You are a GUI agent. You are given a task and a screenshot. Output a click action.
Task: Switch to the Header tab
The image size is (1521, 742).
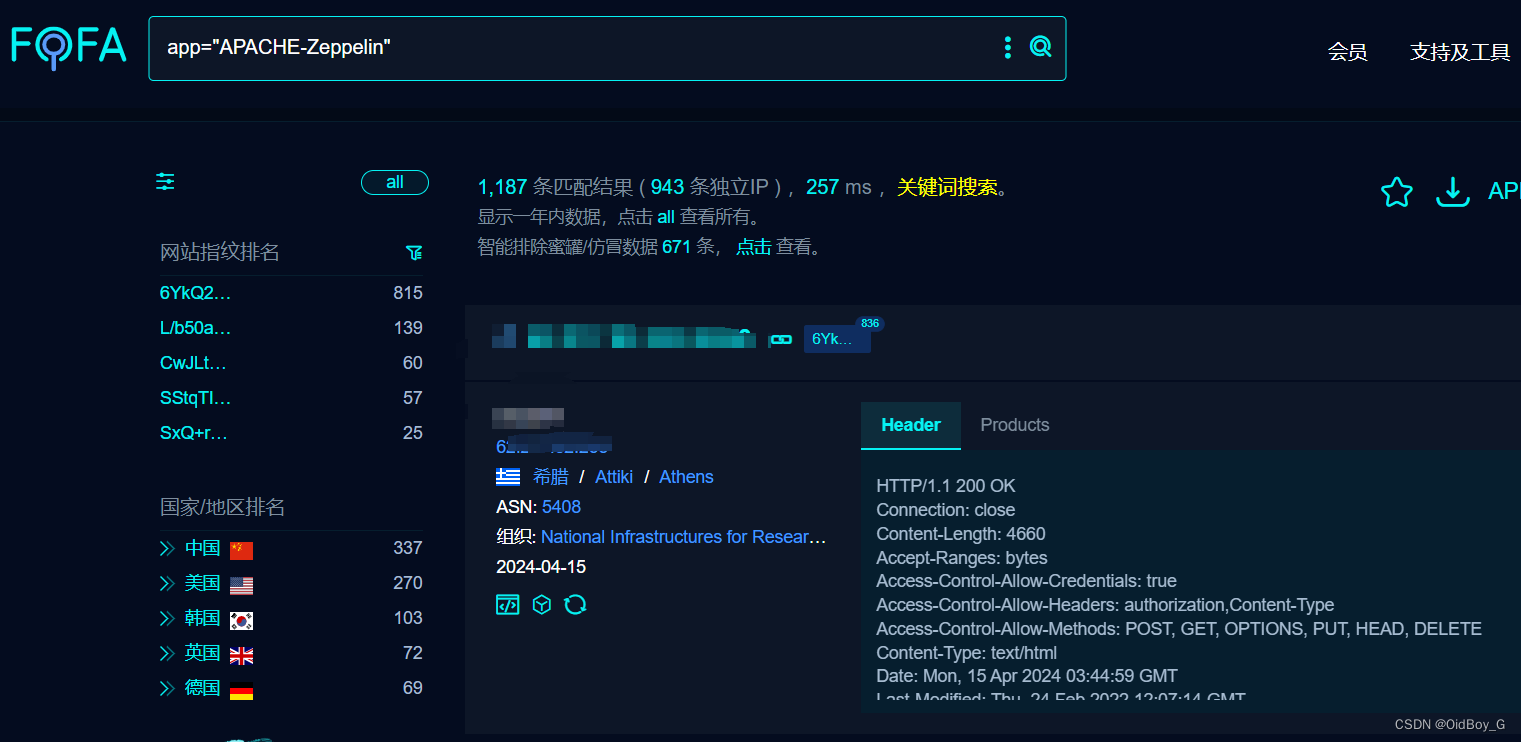click(x=911, y=425)
